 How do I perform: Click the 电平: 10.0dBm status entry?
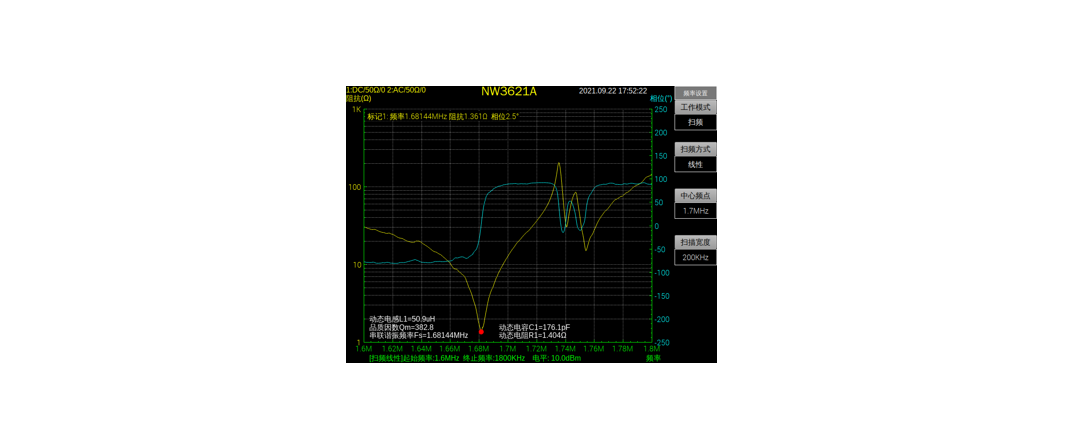tap(556, 358)
